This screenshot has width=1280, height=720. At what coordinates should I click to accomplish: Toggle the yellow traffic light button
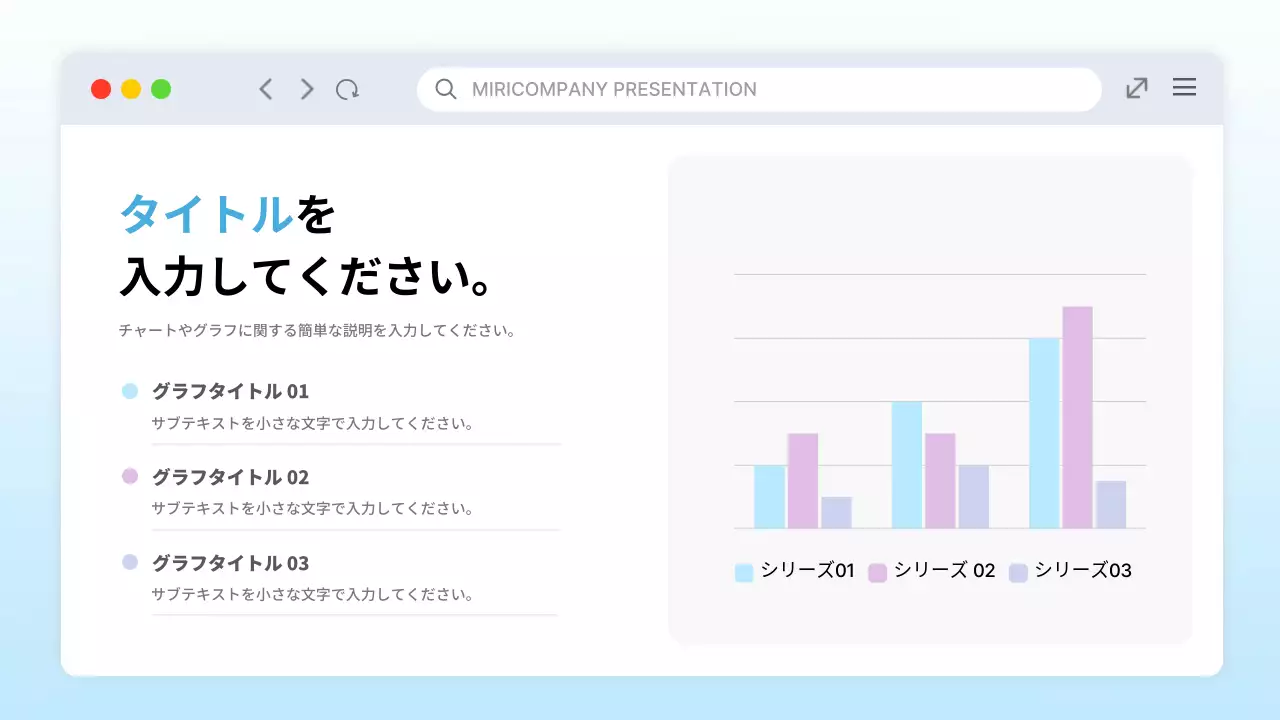131,88
